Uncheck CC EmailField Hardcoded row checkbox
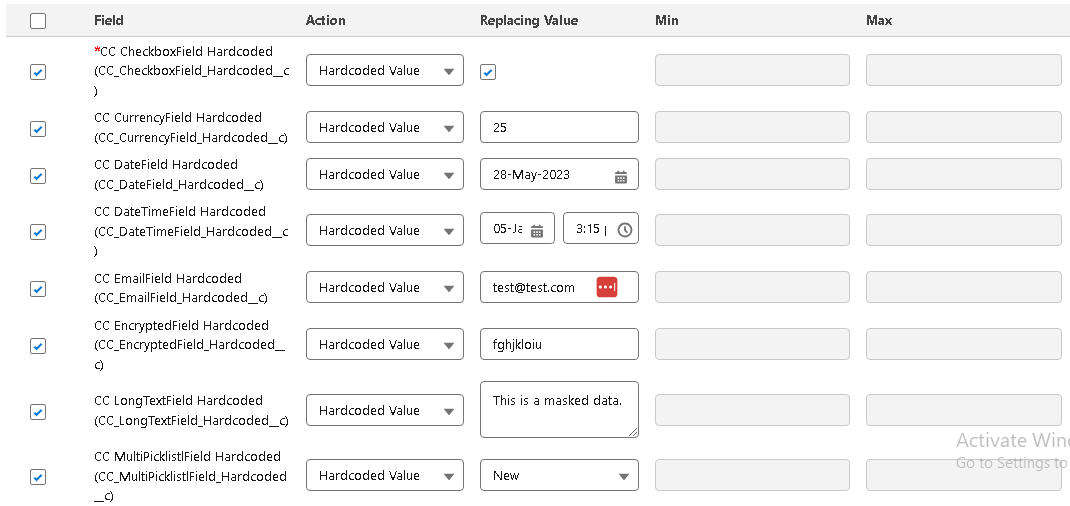Screen dimensions: 1070x506 pyautogui.click(x=38, y=289)
